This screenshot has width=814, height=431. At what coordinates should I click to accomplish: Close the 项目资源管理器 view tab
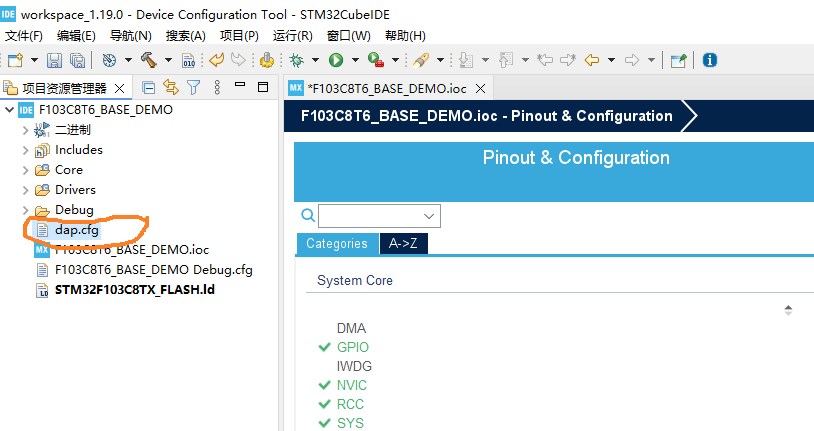coord(119,88)
